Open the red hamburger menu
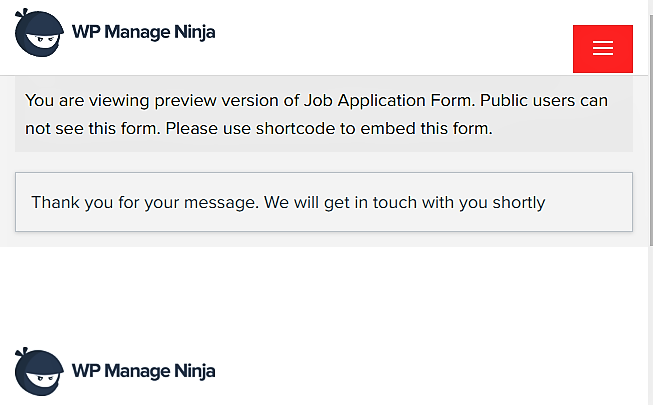Screen dimensions: 653x405 pyautogui.click(x=602, y=49)
